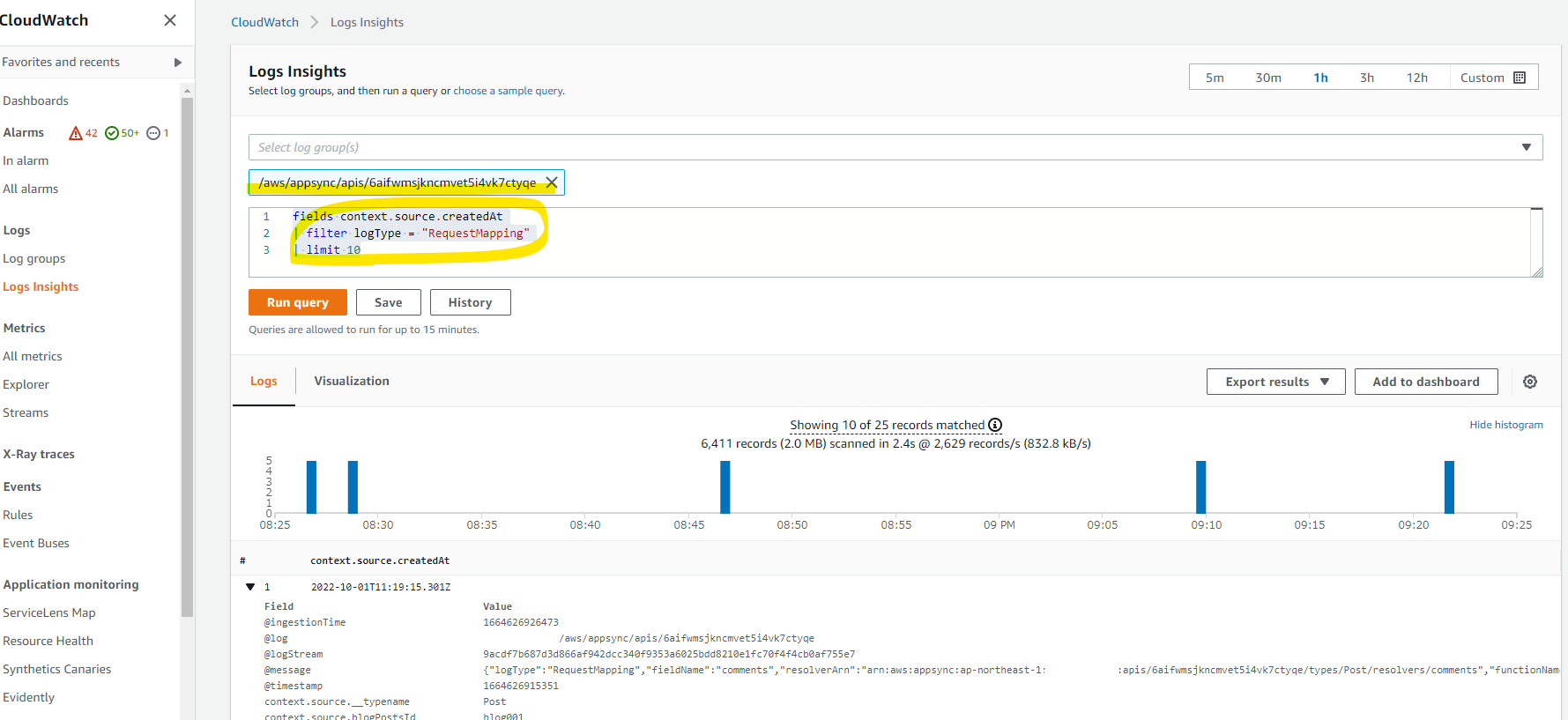
Task: Open Evidently sidebar link
Action: [29, 697]
